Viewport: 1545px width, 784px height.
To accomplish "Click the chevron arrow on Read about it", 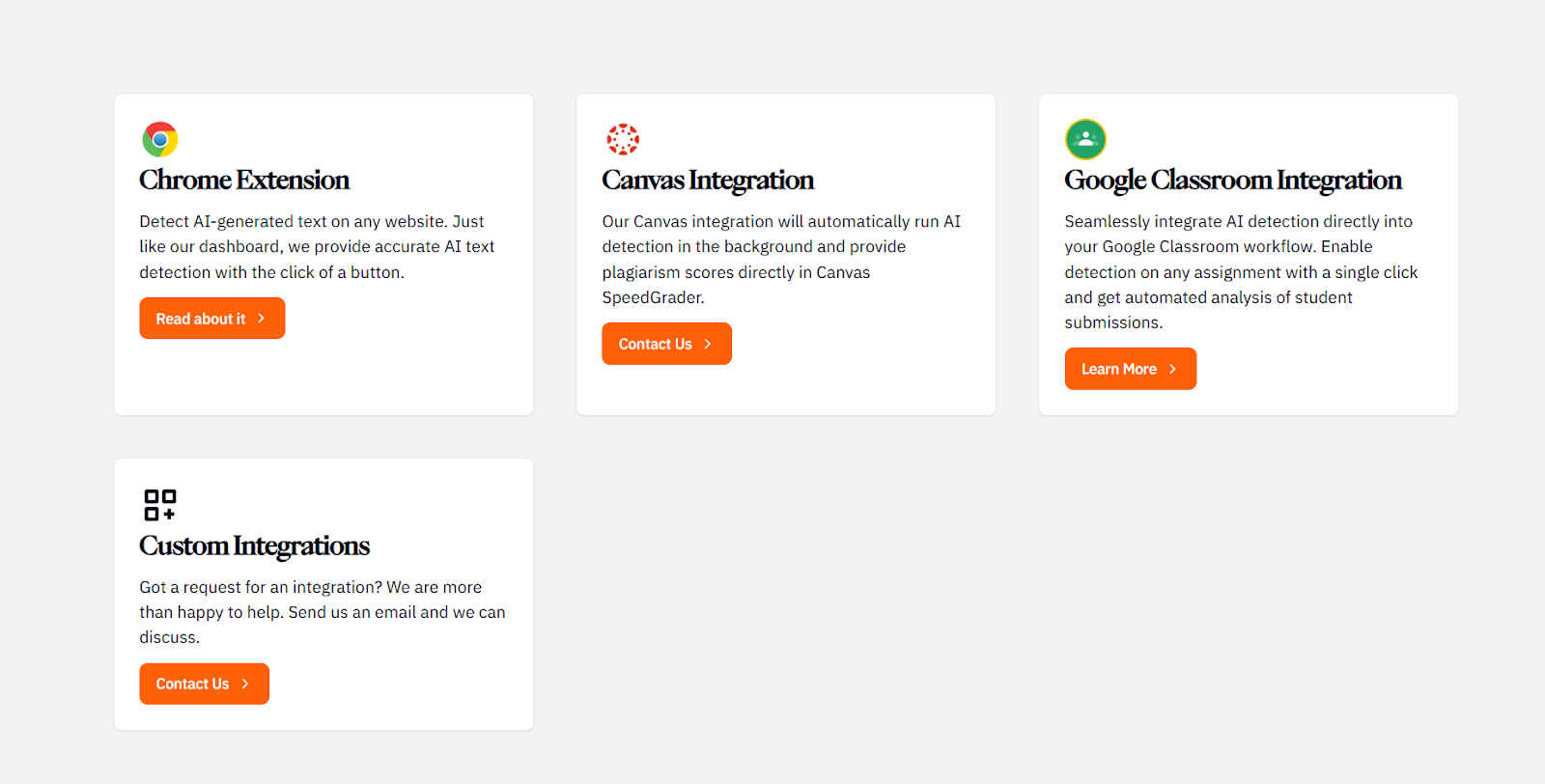I will point(261,319).
